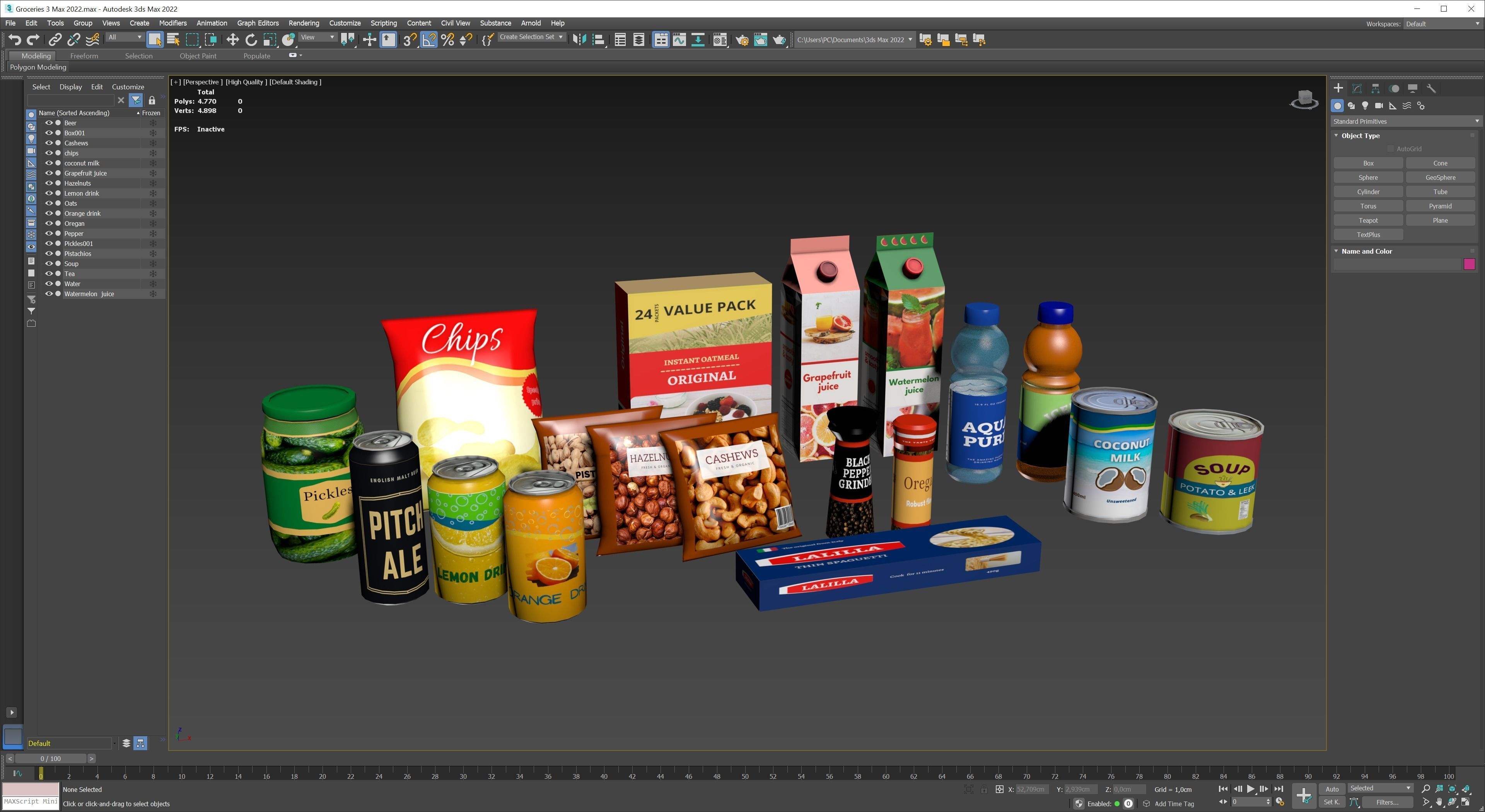
Task: Open the Display panel icon
Action: 1412,88
